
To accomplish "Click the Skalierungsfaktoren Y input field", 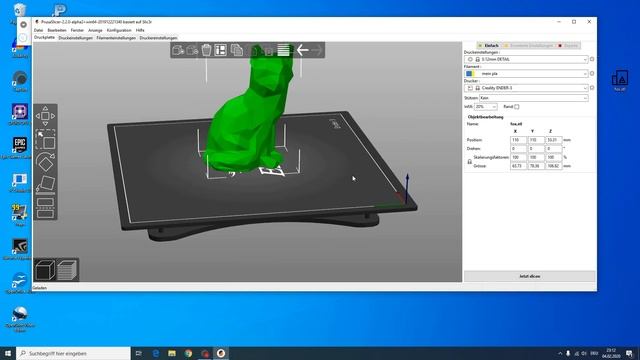I will [x=536, y=157].
